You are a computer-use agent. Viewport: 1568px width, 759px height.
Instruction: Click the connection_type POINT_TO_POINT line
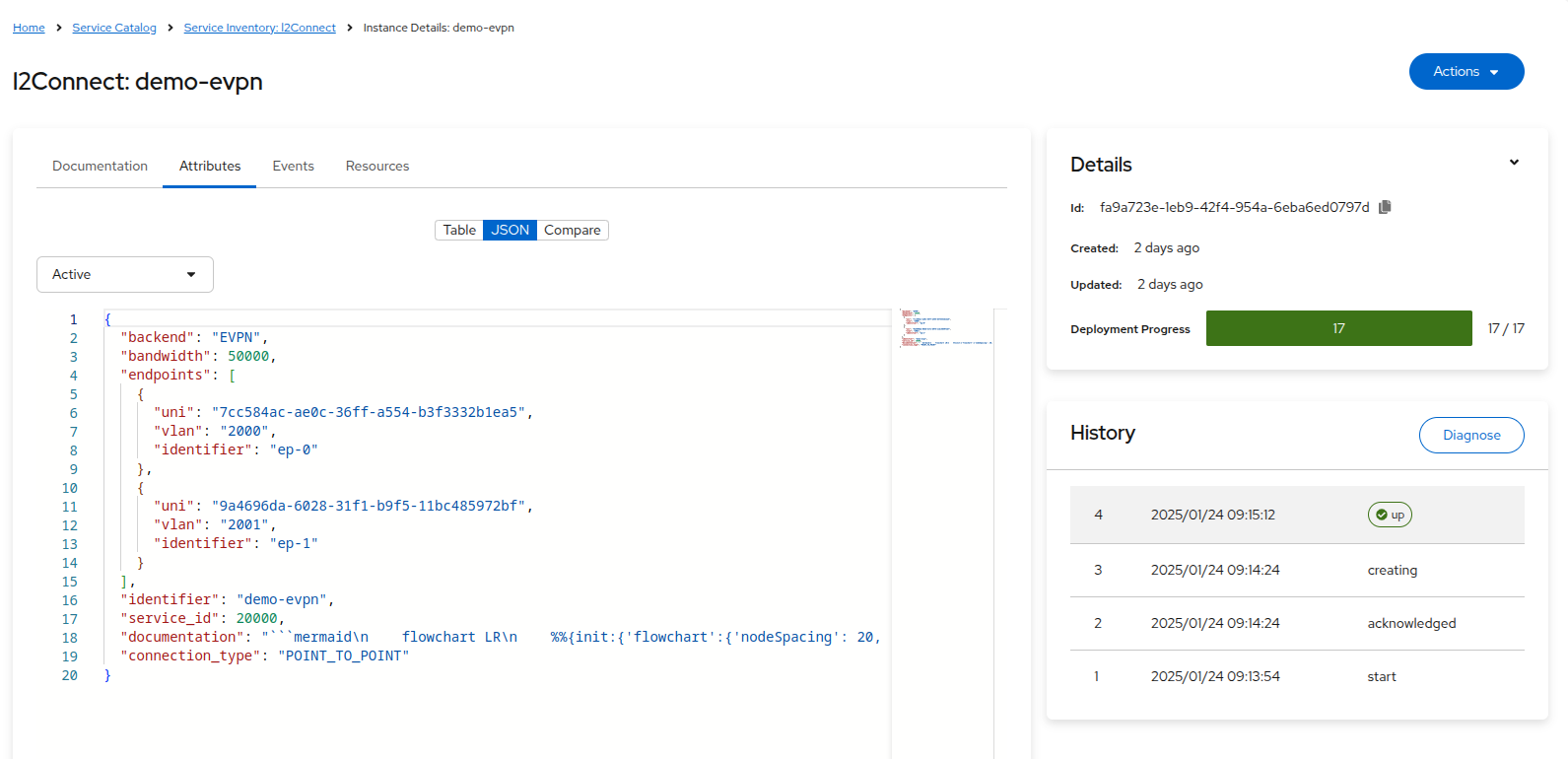pos(264,655)
